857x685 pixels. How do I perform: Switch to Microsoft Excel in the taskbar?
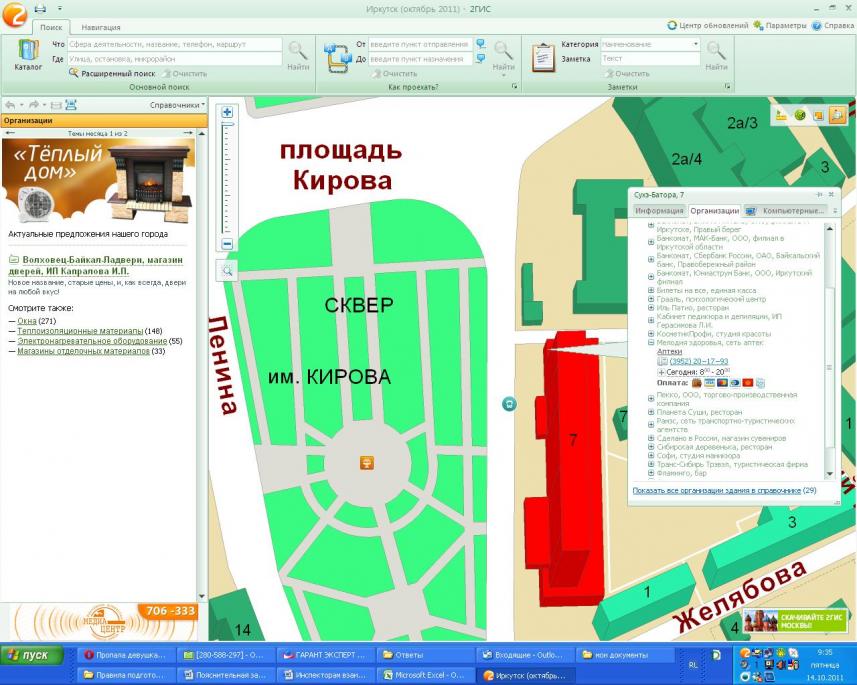pyautogui.click(x=424, y=675)
